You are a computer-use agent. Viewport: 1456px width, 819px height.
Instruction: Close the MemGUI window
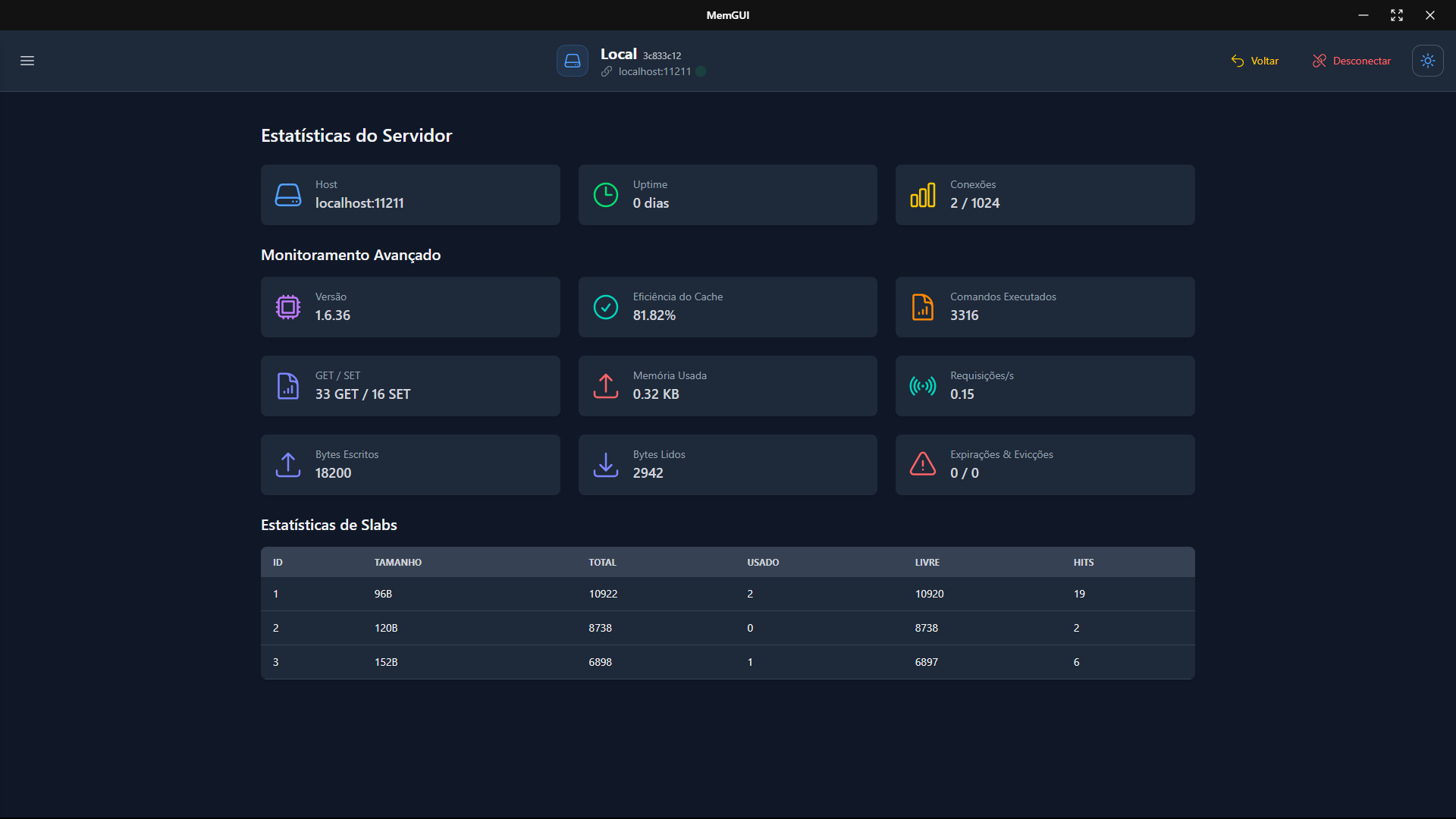pos(1430,15)
